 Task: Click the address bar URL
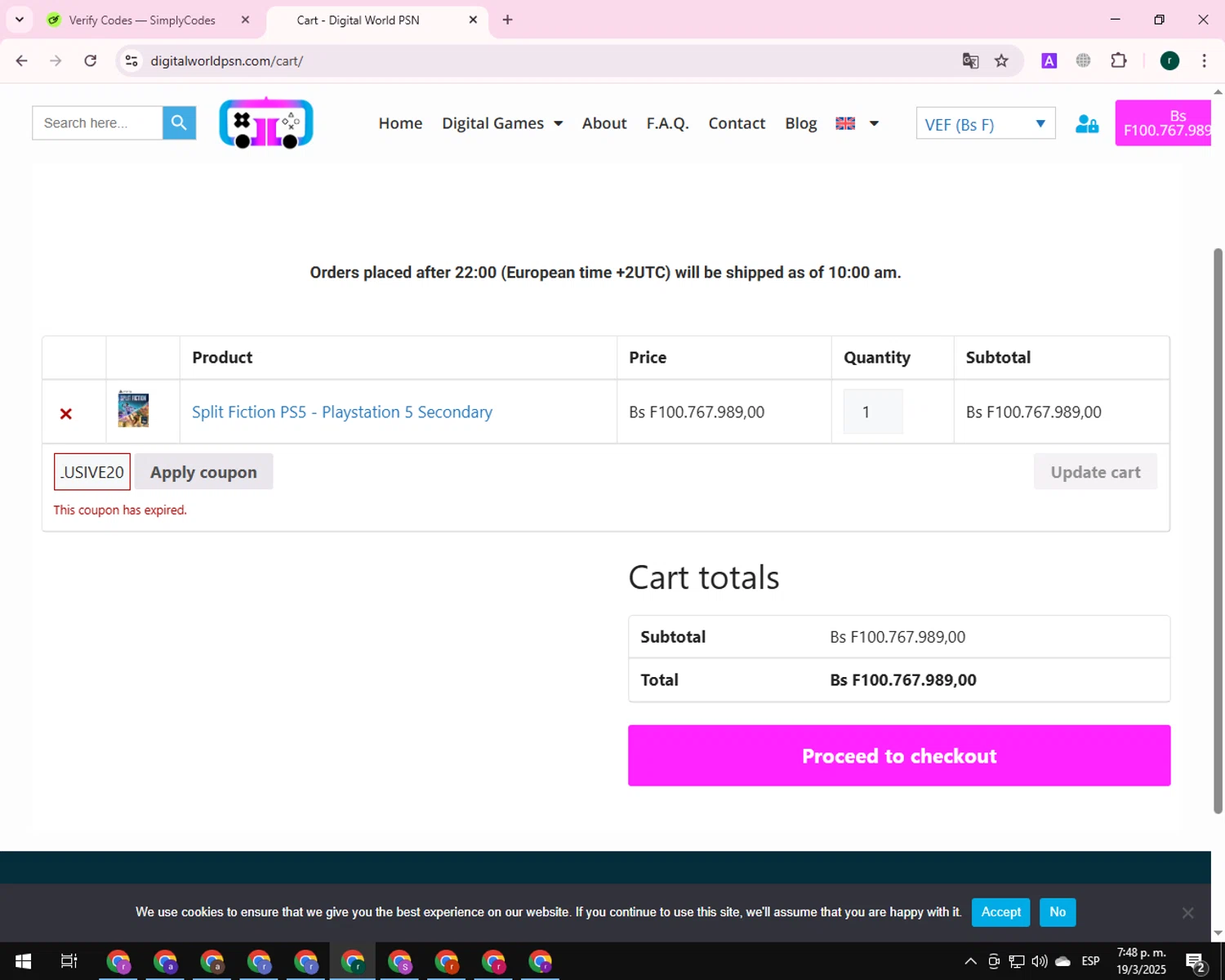tap(227, 61)
